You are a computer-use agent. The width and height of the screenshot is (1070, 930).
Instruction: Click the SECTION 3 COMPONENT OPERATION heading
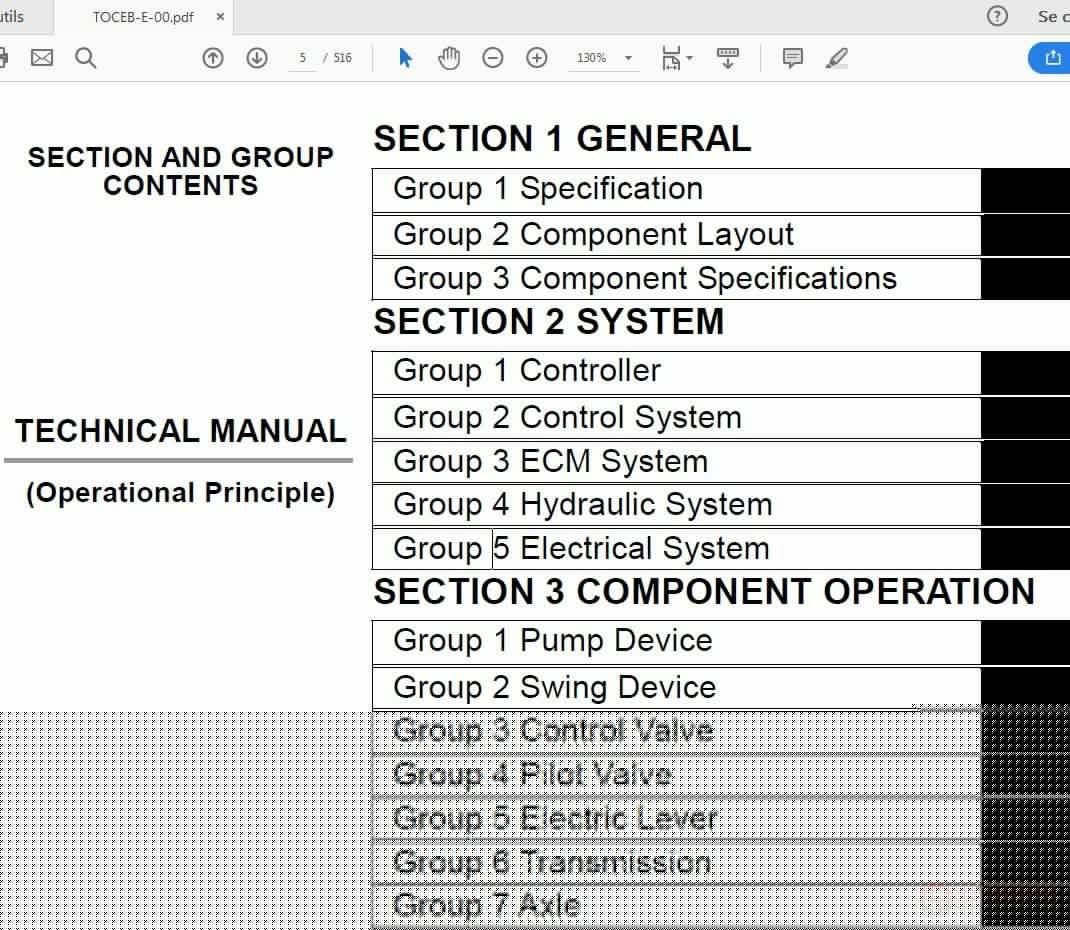pos(704,592)
